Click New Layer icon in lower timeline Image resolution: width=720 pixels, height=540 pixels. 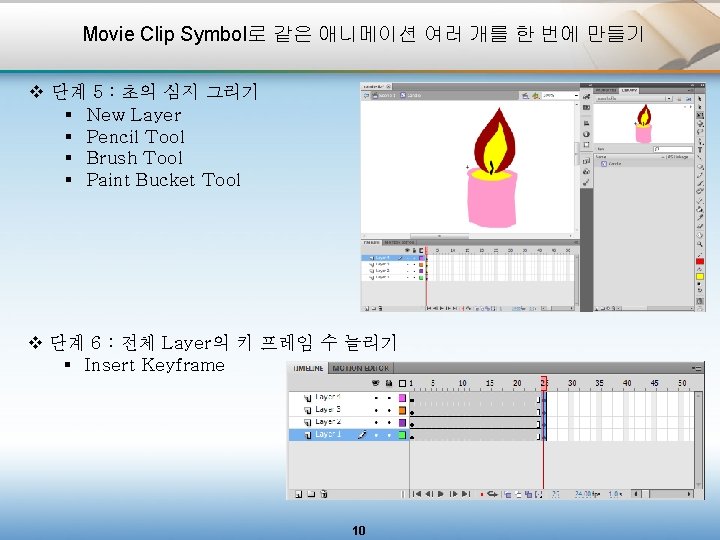click(298, 494)
